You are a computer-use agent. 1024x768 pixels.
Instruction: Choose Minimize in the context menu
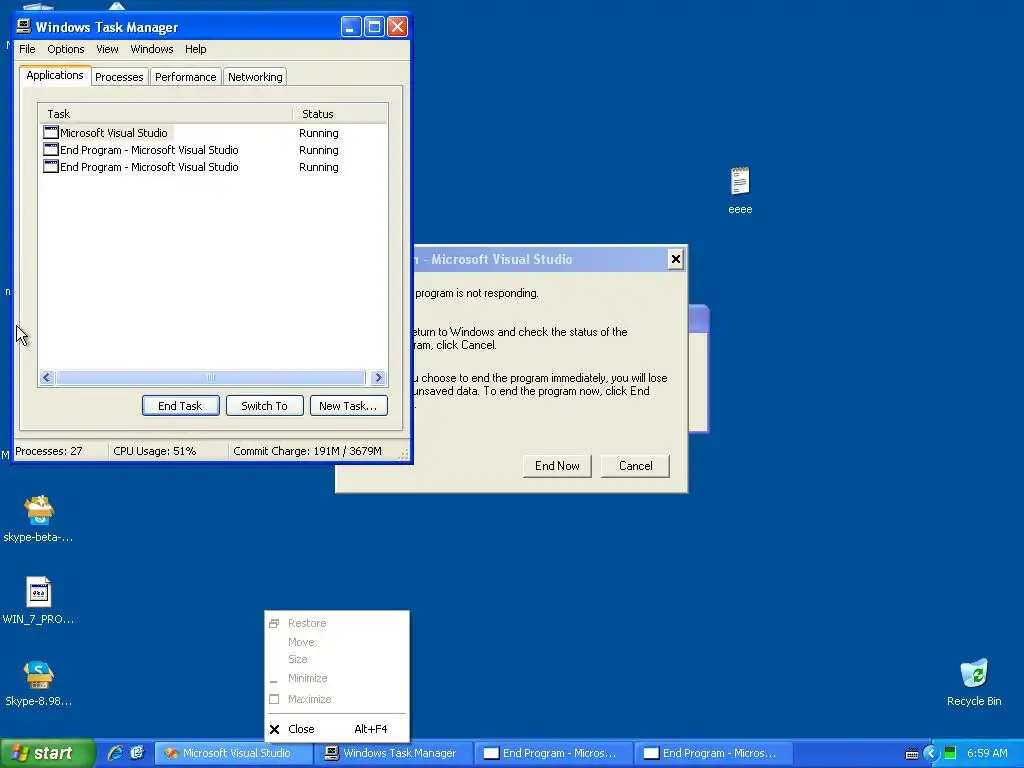pyautogui.click(x=337, y=678)
